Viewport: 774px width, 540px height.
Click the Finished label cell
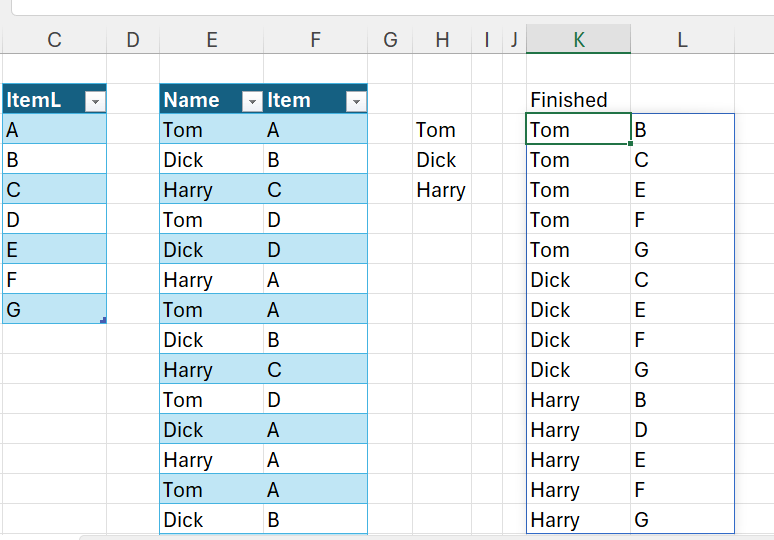click(569, 100)
